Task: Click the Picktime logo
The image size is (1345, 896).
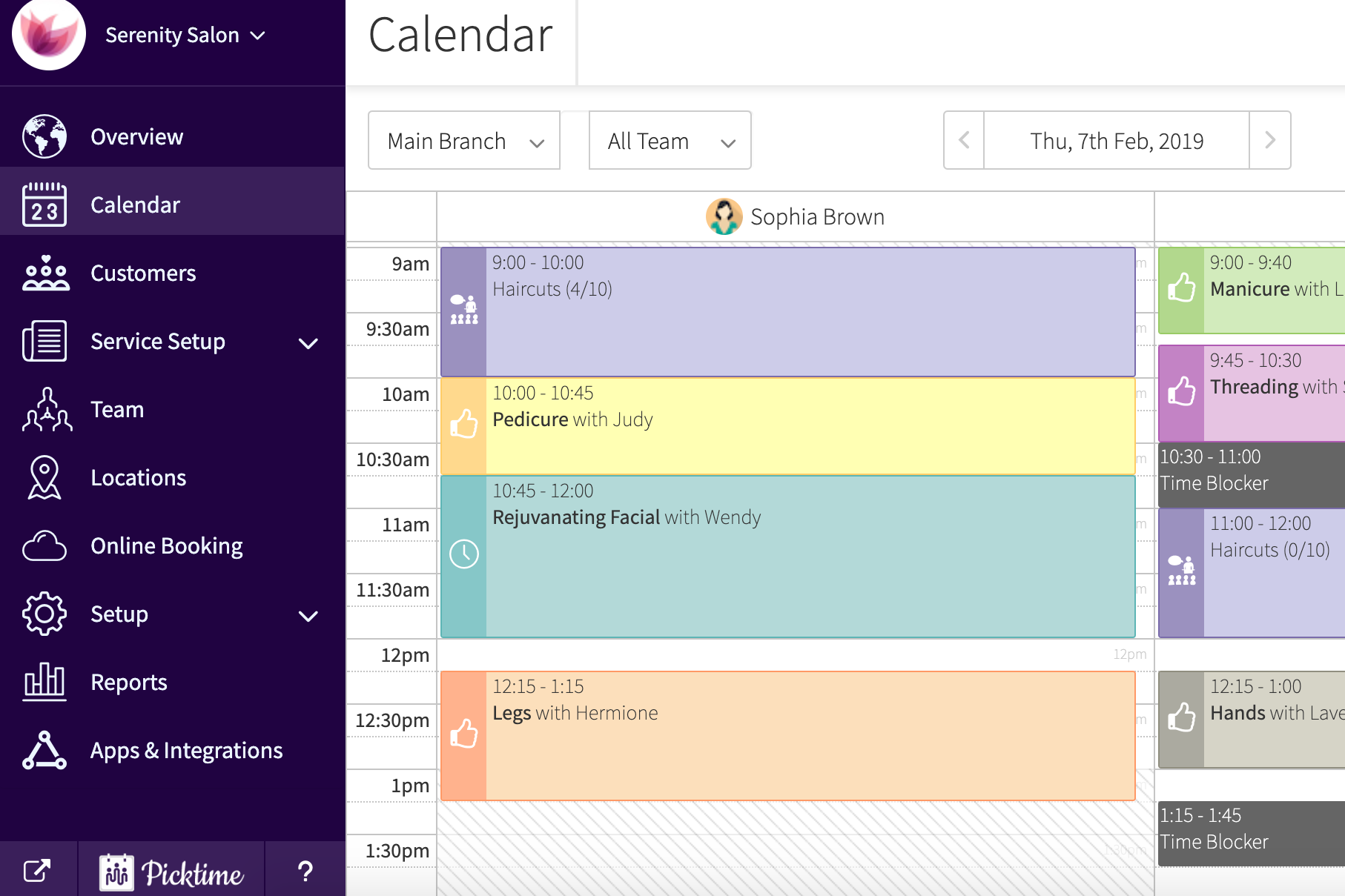Action: click(x=171, y=872)
